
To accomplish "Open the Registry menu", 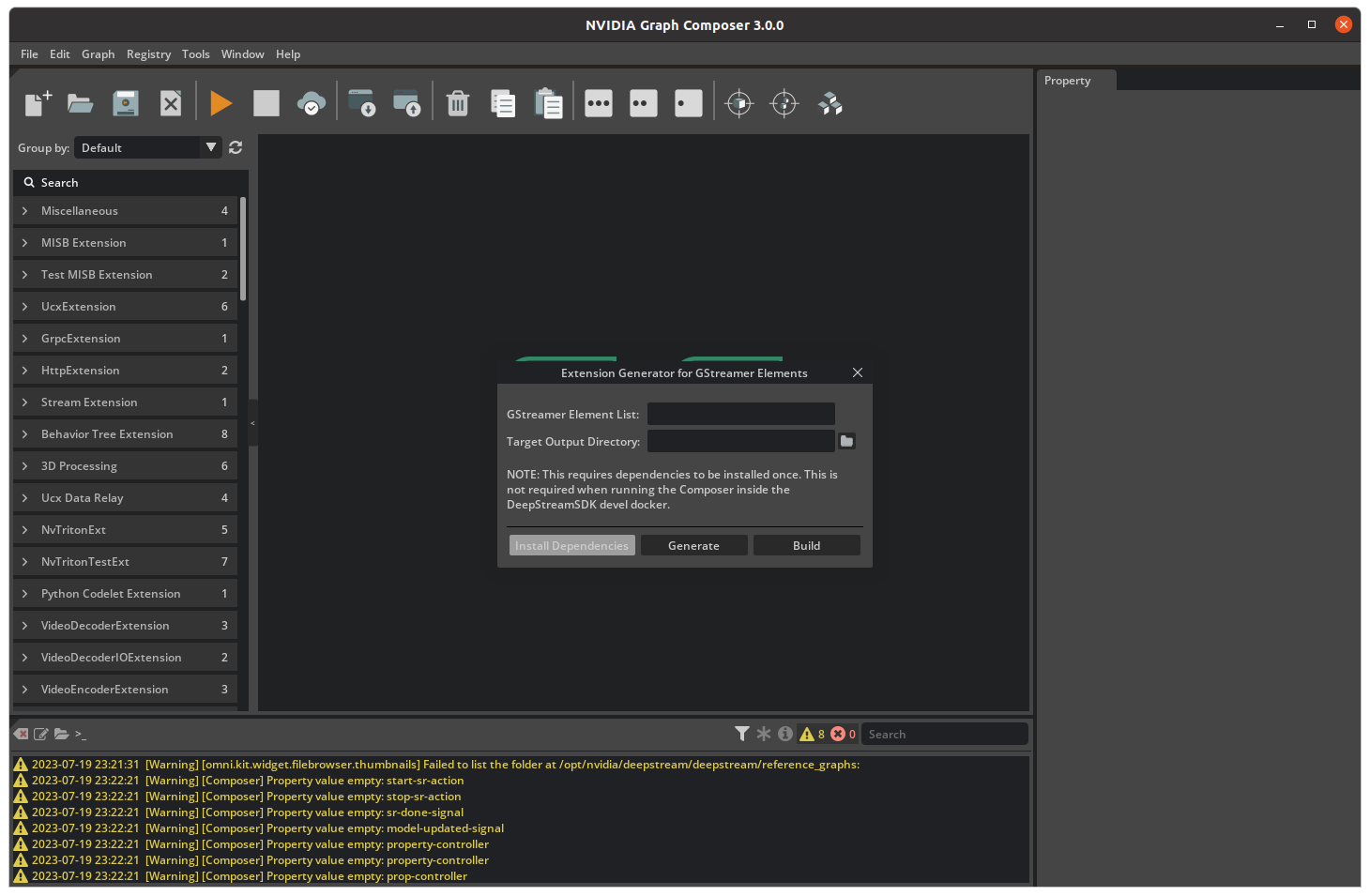I will 148,54.
